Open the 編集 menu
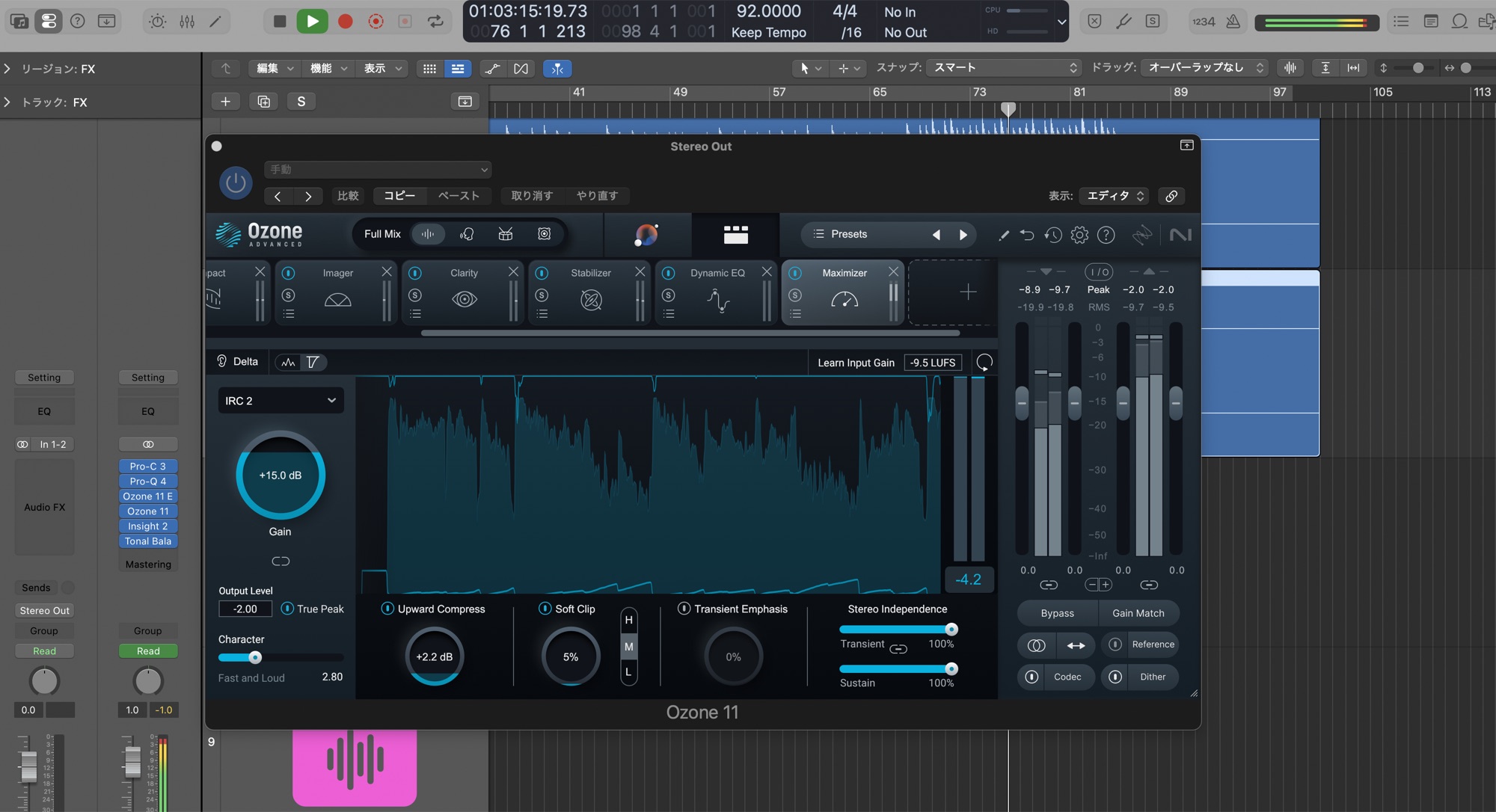This screenshot has height=812, width=1496. [275, 68]
